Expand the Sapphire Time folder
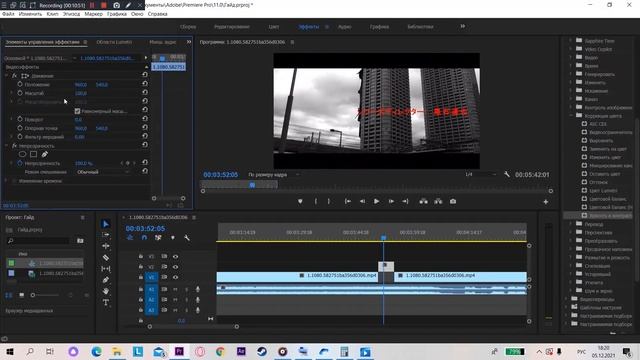 pyautogui.click(x=571, y=40)
